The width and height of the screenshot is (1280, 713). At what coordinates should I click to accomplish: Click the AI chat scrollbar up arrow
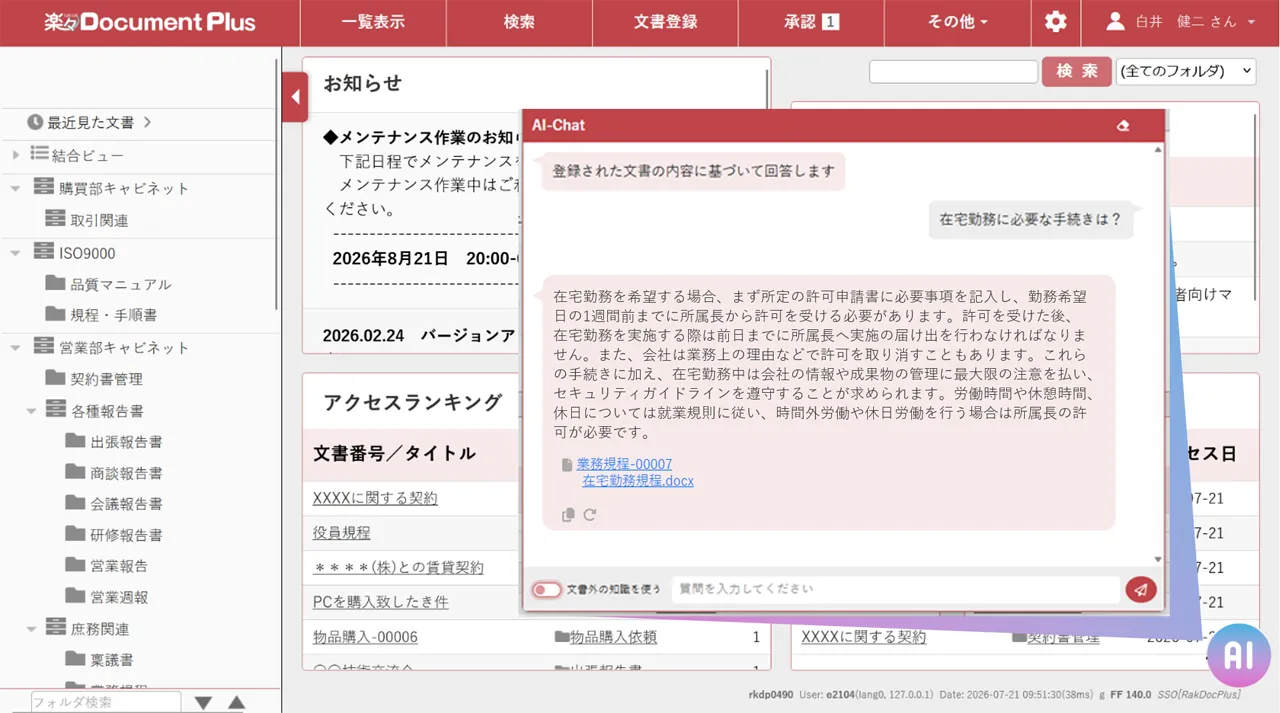coord(1158,149)
